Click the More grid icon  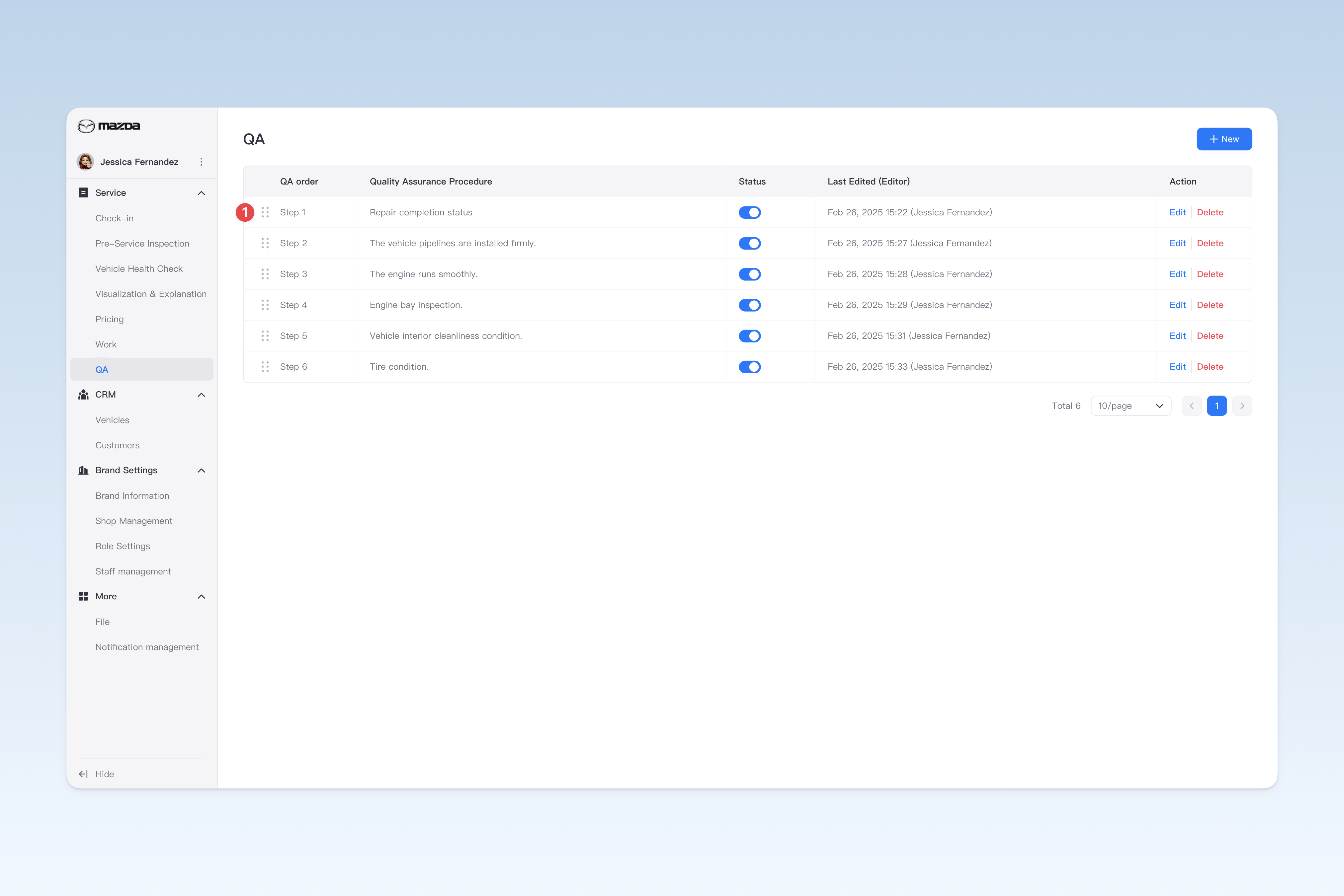(83, 596)
